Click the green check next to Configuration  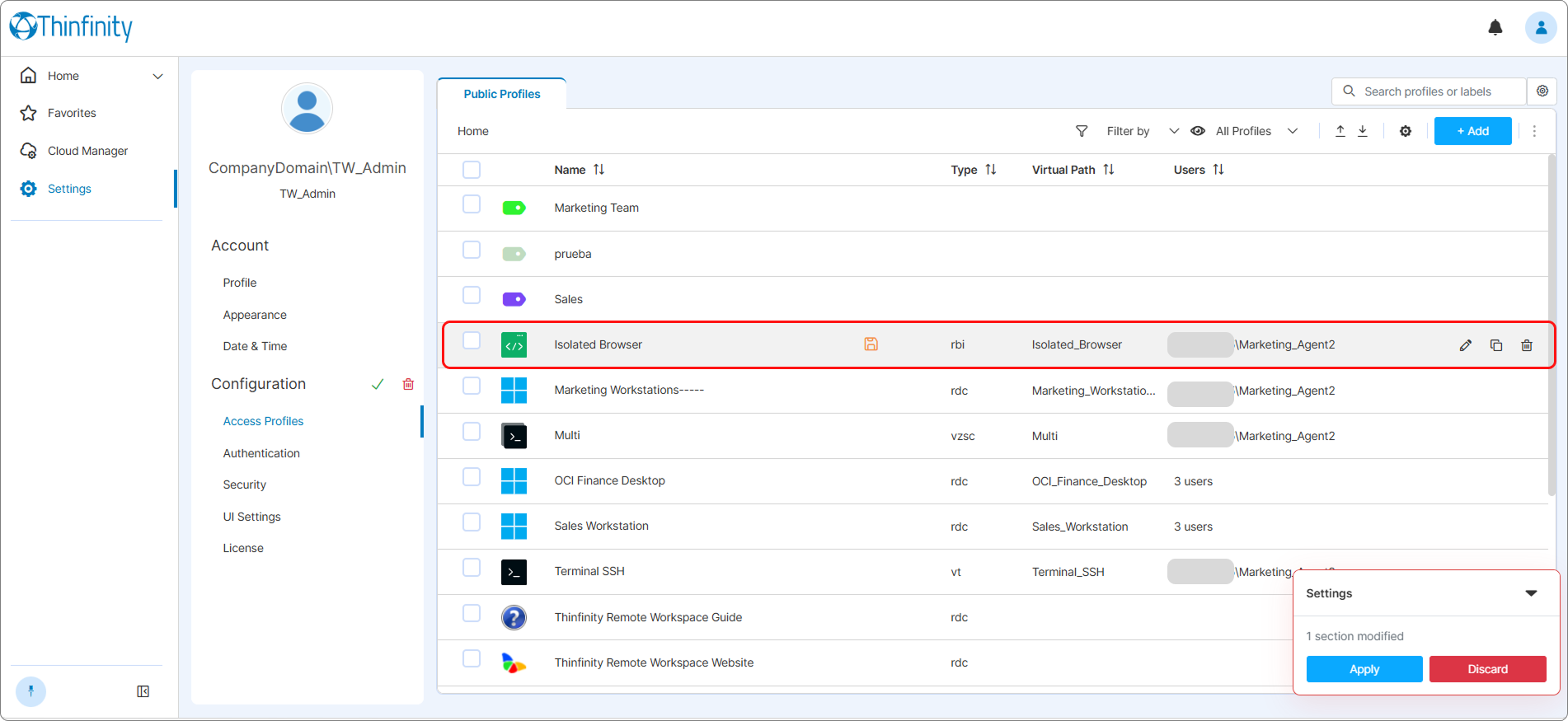378,384
